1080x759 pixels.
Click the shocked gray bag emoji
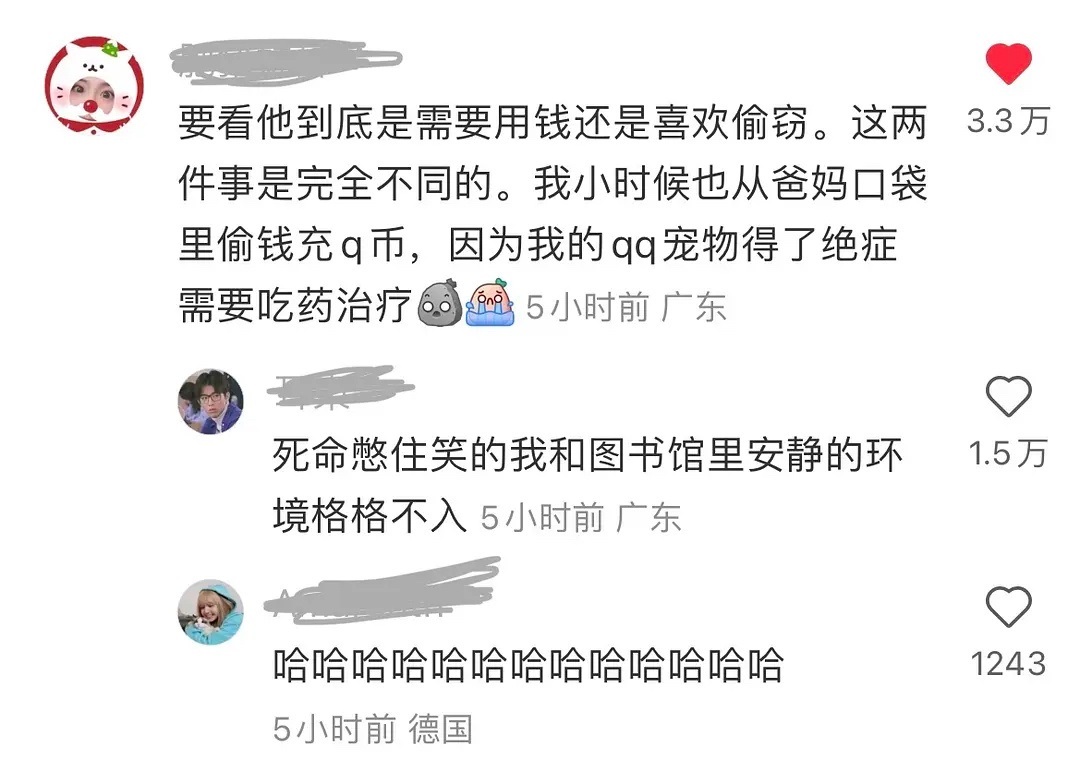click(x=440, y=303)
